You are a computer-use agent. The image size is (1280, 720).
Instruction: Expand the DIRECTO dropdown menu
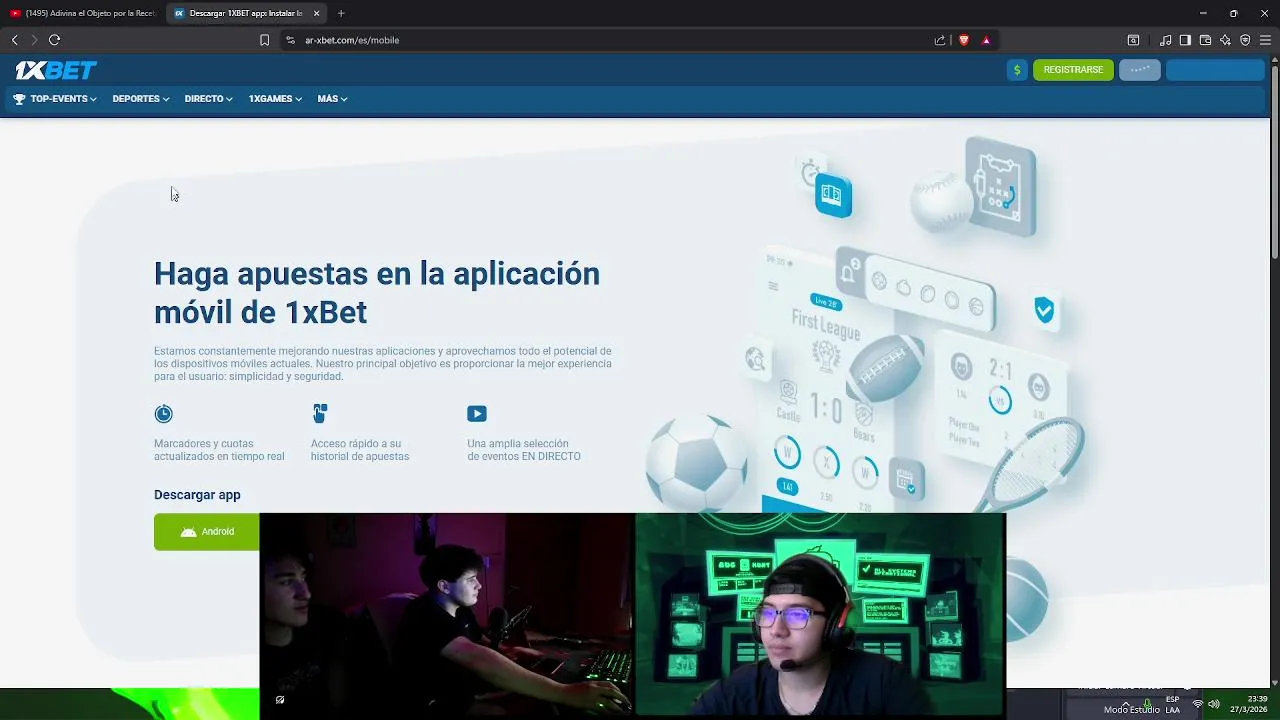point(208,99)
